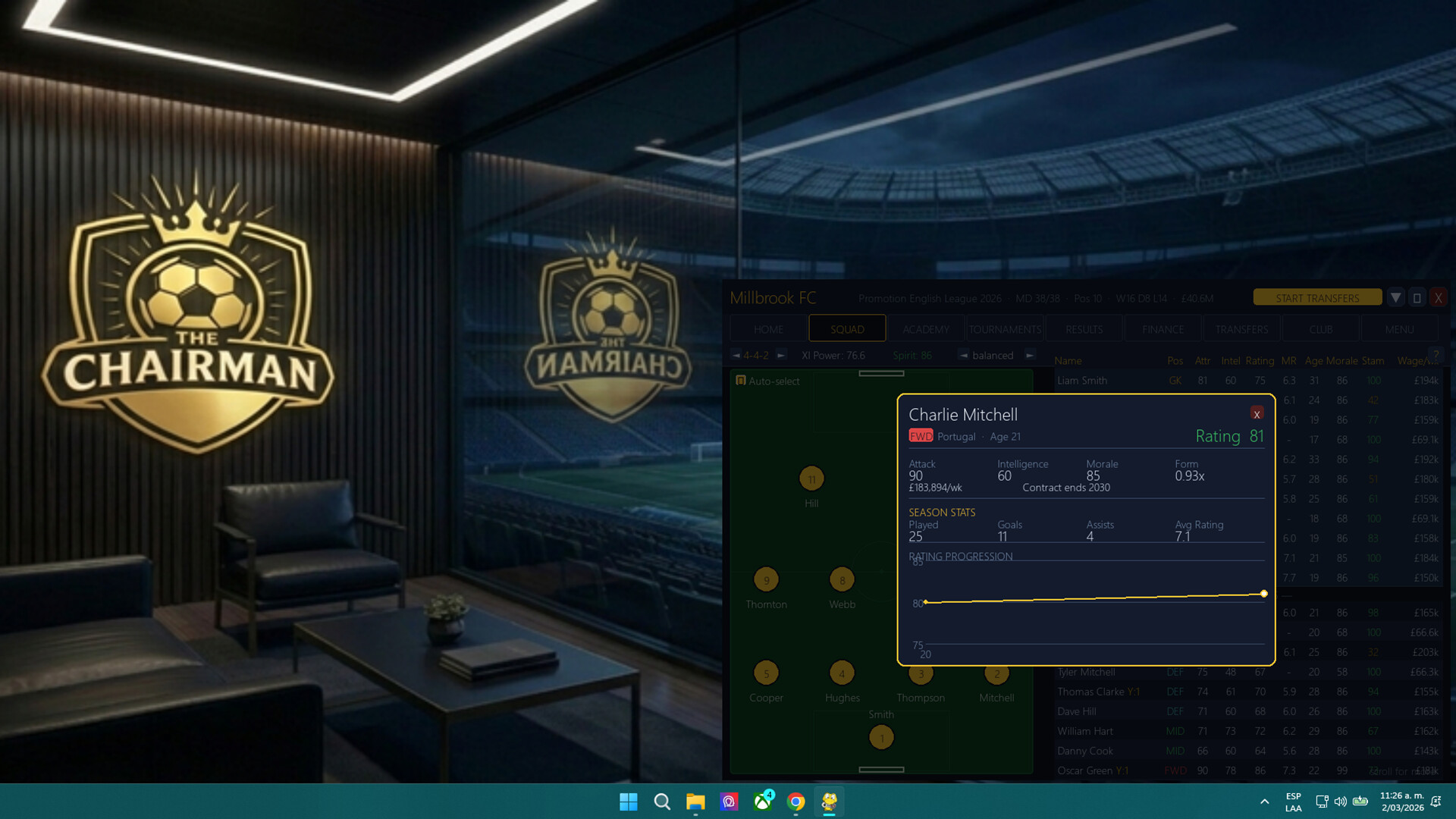
Task: Click player token 4 Hughes
Action: [x=842, y=673]
